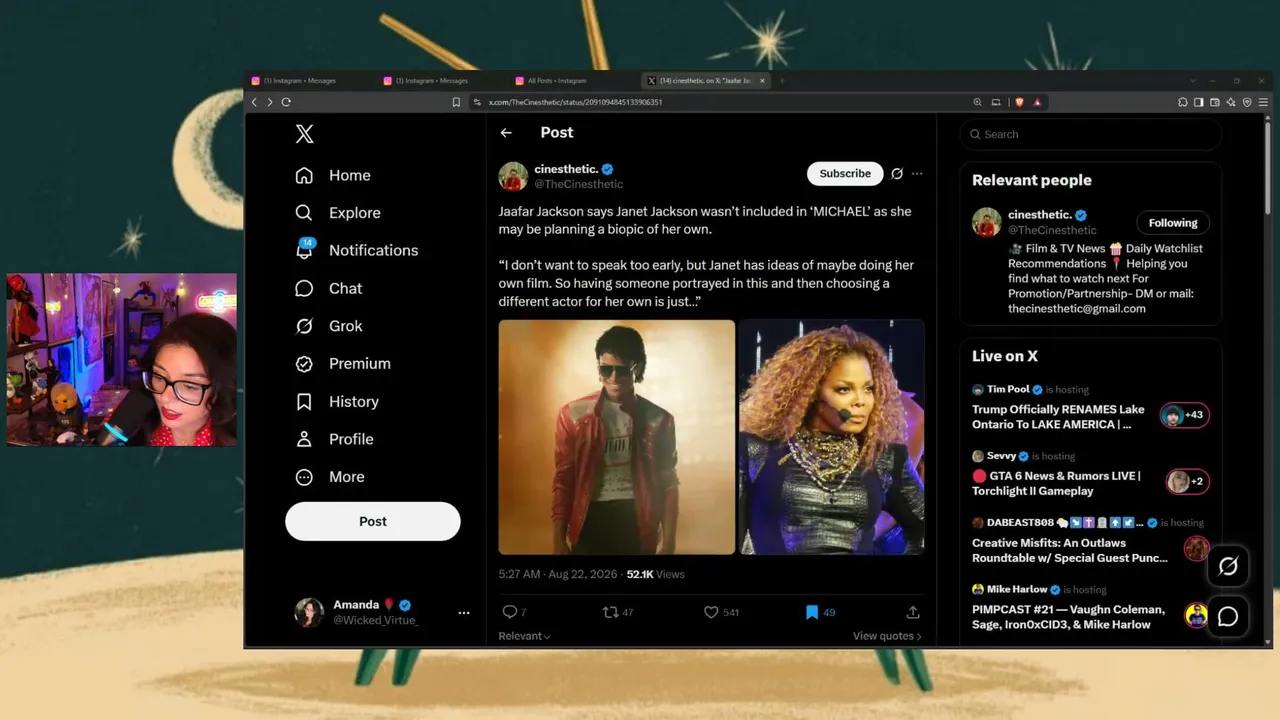Click the back arrow next to Post
The width and height of the screenshot is (1280, 720).
pyautogui.click(x=506, y=133)
